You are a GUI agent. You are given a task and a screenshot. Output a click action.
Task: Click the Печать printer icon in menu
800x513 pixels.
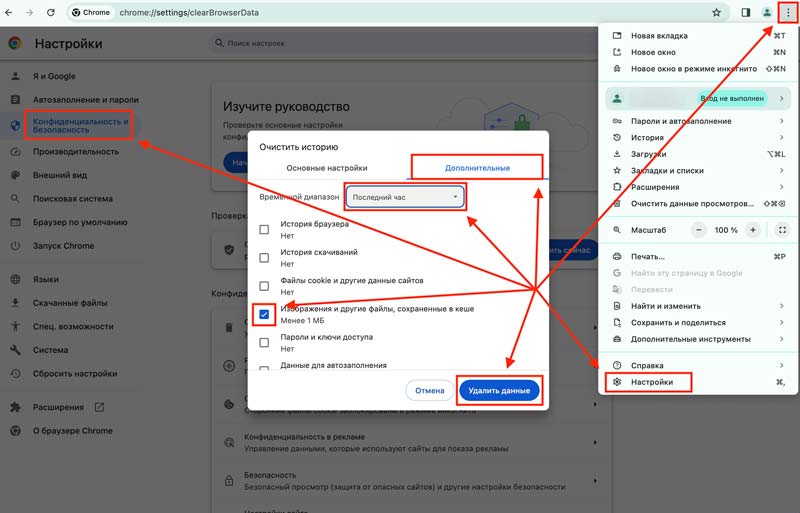tap(617, 256)
